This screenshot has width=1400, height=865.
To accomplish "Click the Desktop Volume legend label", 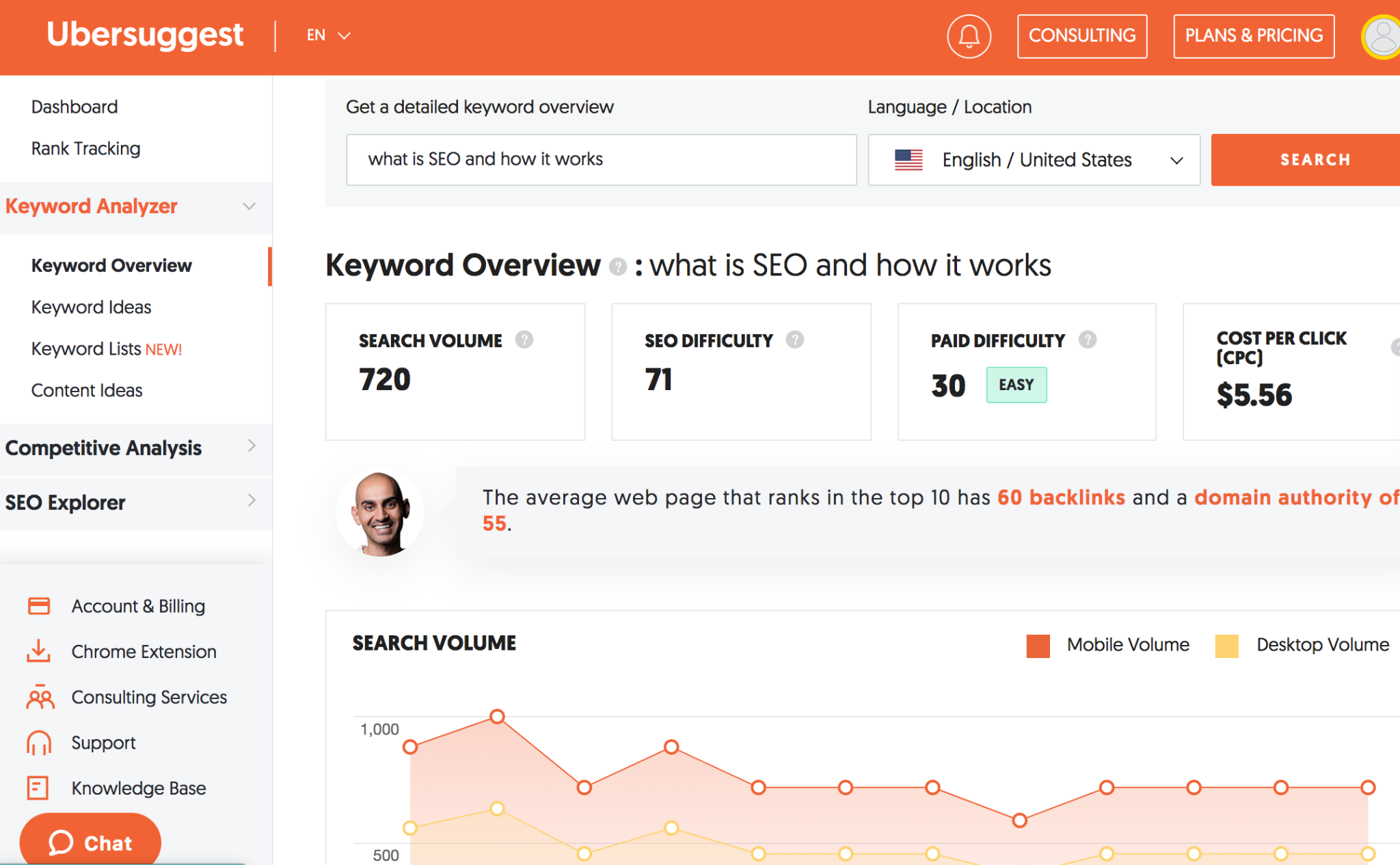I will click(x=1323, y=645).
